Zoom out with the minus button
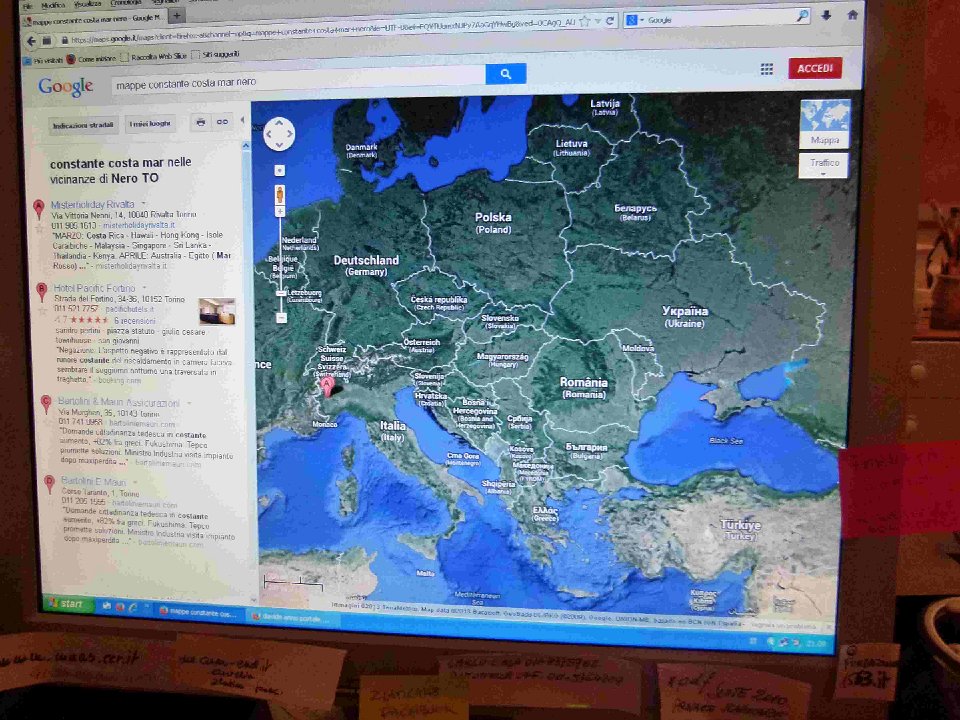This screenshot has height=720, width=960. click(x=280, y=318)
